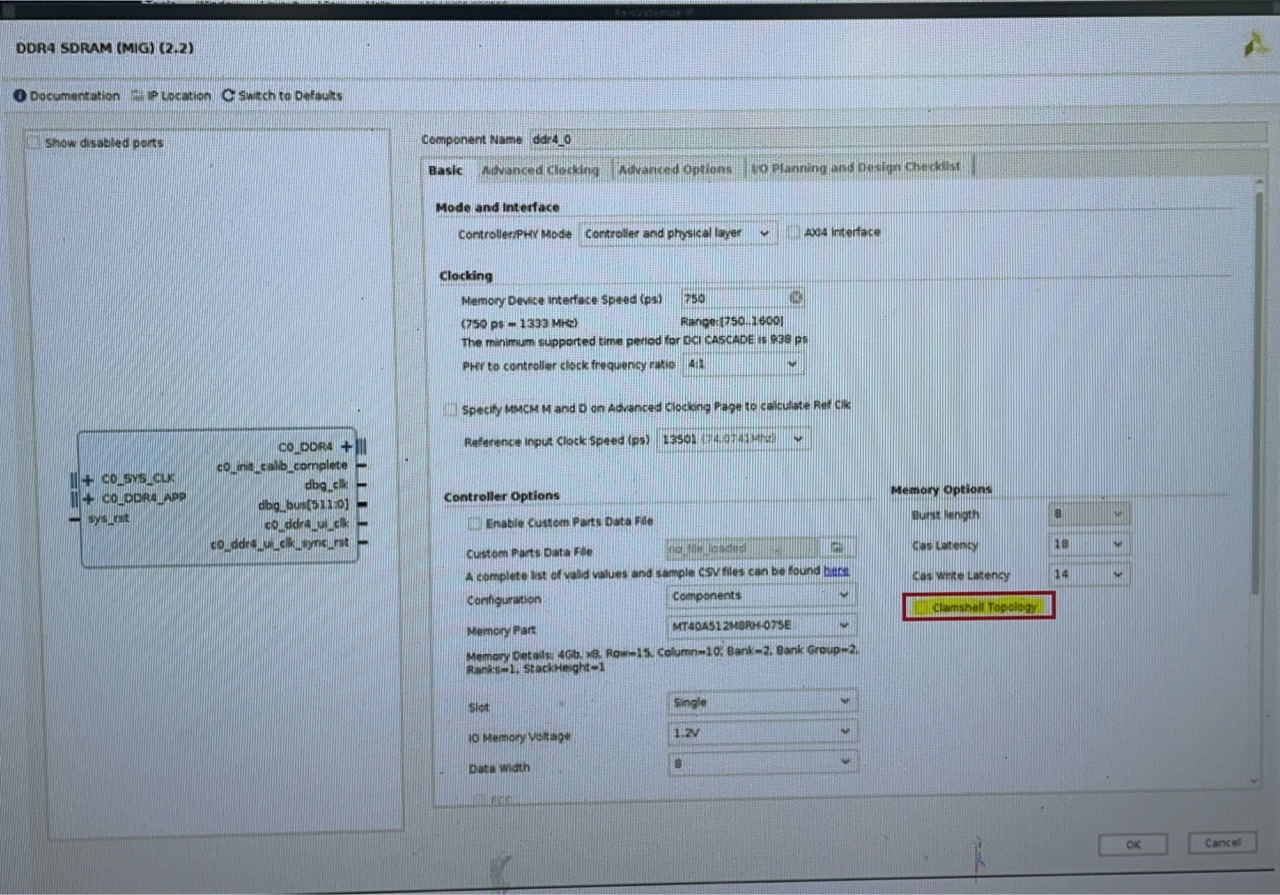This screenshot has width=1280, height=895.
Task: Confirm settings with the OK button
Action: 1132,843
